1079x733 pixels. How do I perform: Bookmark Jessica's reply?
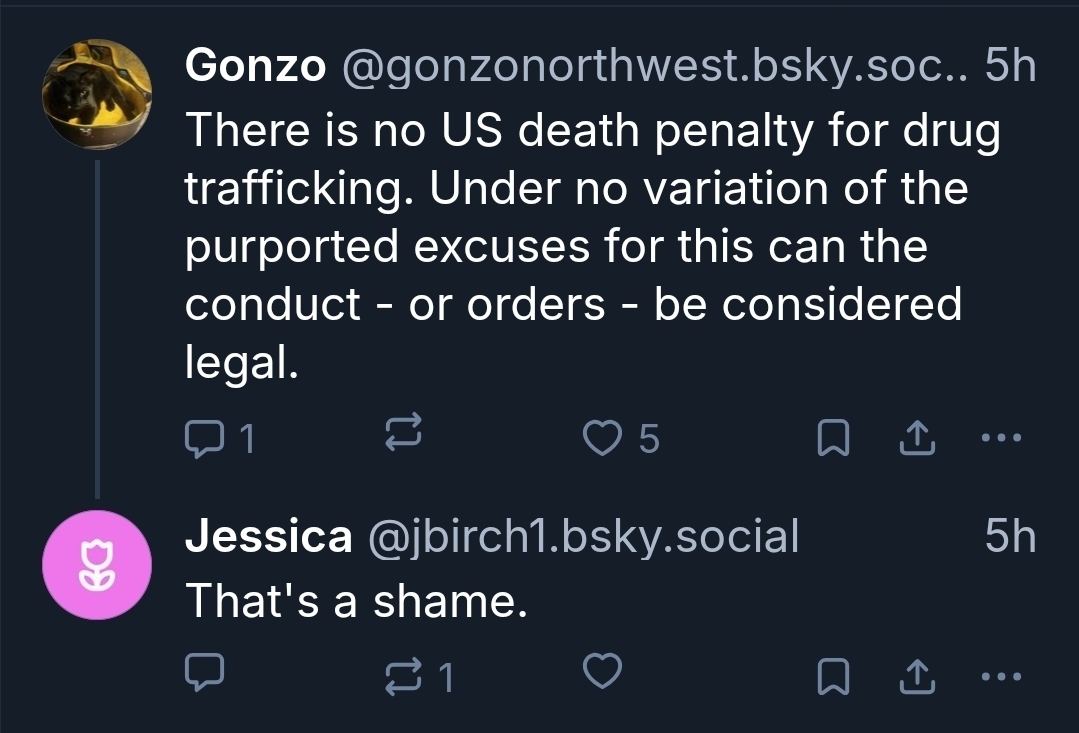point(835,677)
